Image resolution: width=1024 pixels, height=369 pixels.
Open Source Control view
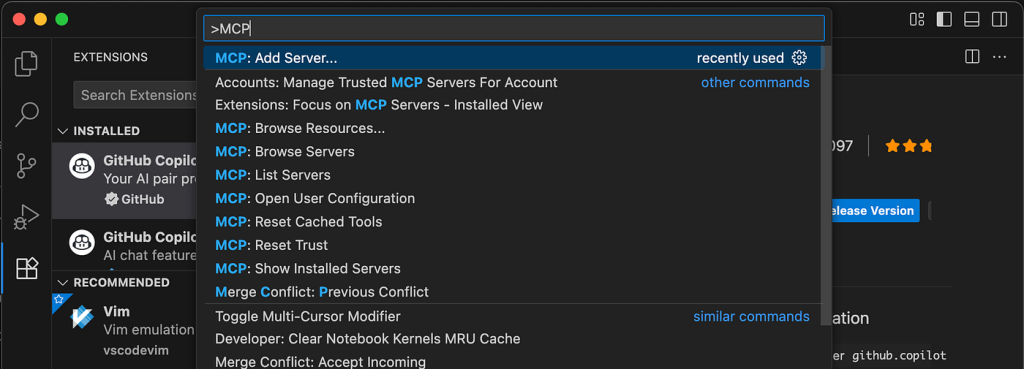(x=26, y=166)
